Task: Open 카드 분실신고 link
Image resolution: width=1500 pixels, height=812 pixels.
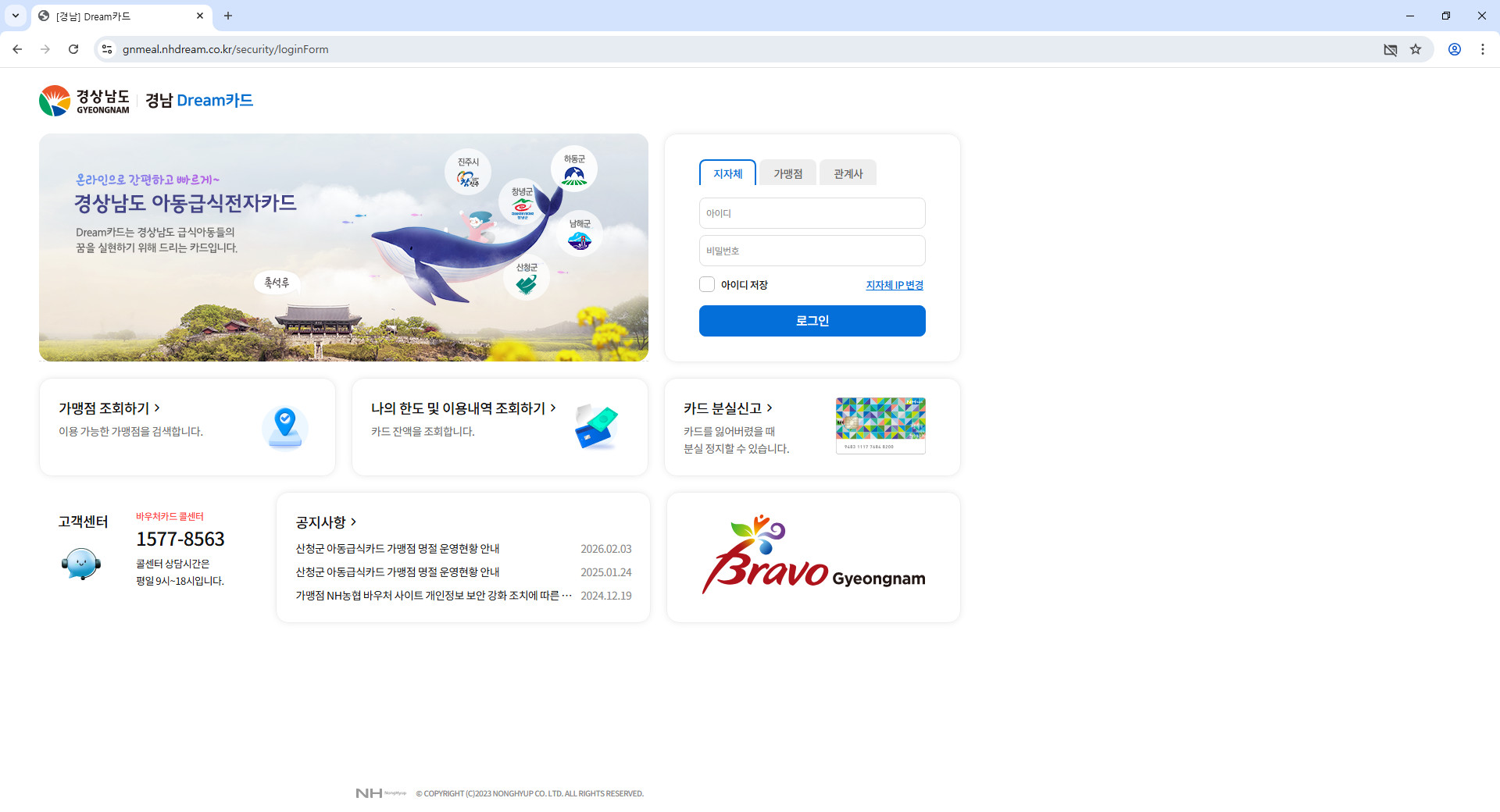Action: point(727,408)
